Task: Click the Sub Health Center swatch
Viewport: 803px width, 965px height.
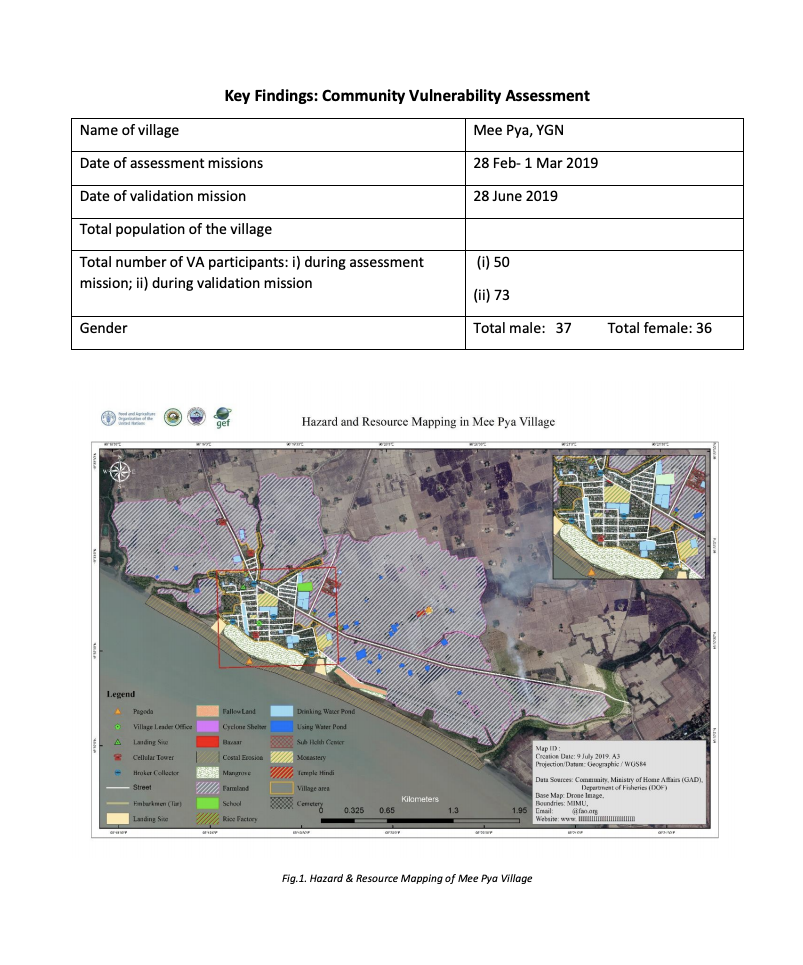Action: coord(282,742)
